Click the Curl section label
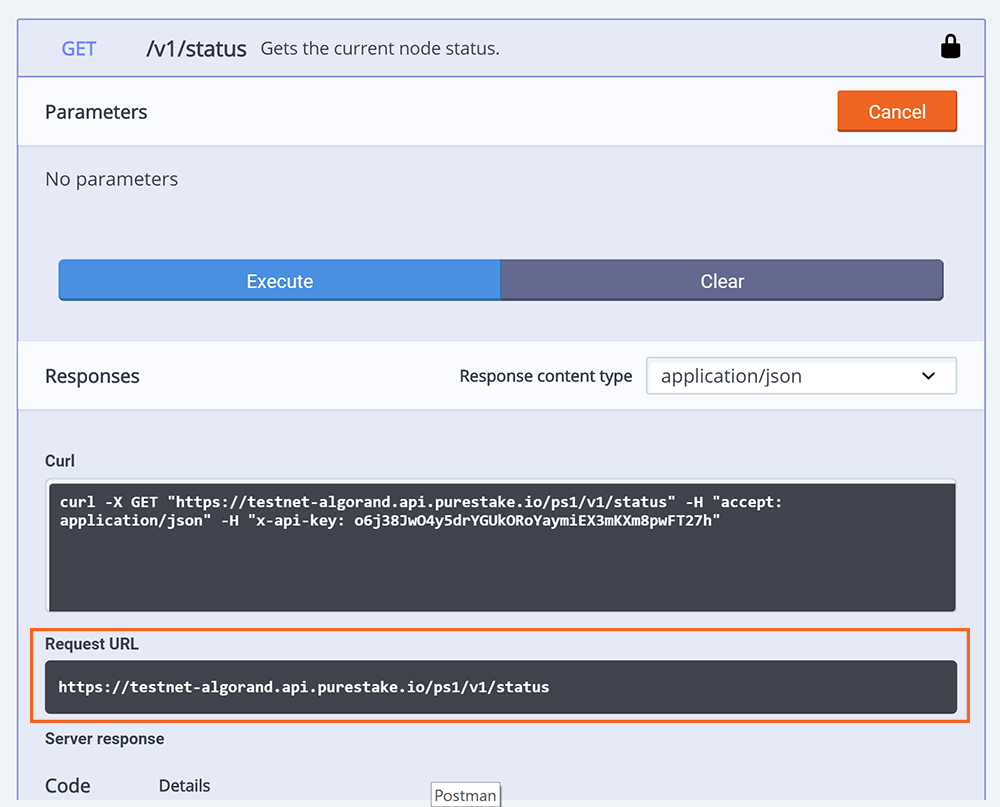This screenshot has width=1000, height=807. click(x=59, y=461)
